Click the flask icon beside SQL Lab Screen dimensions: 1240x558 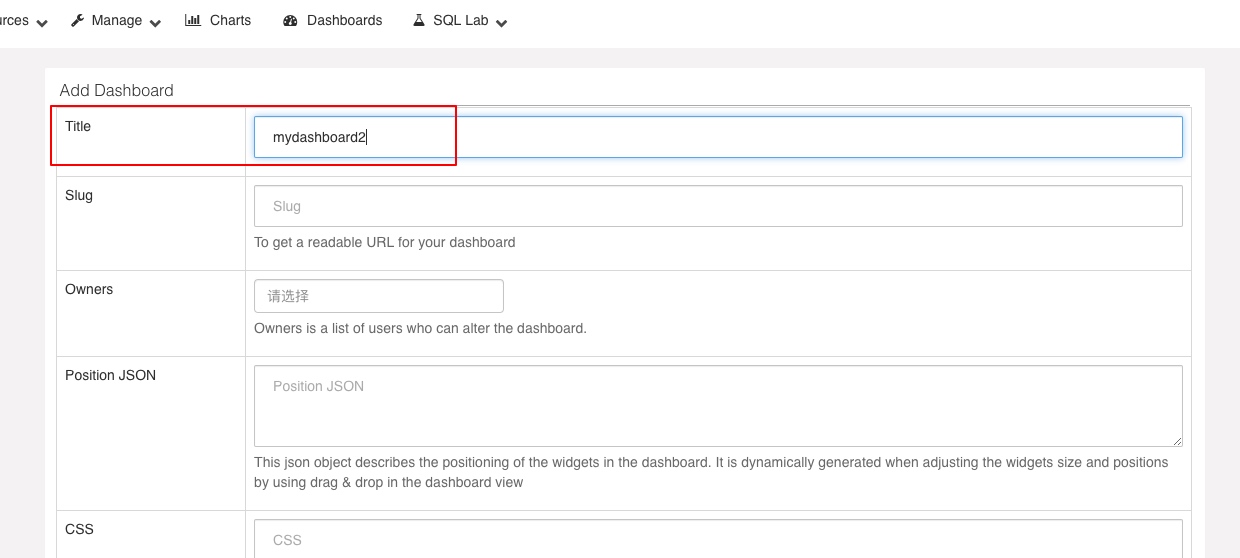coord(419,20)
